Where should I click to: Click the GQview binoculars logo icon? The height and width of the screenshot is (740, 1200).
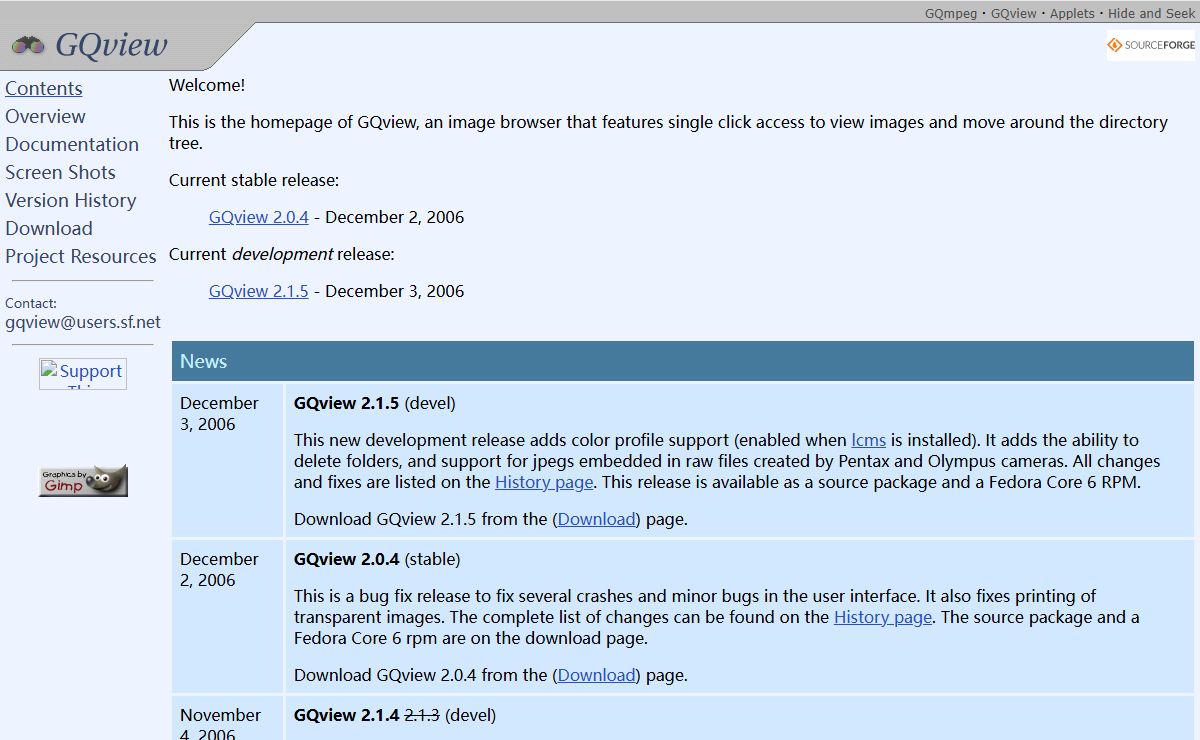[x=28, y=45]
